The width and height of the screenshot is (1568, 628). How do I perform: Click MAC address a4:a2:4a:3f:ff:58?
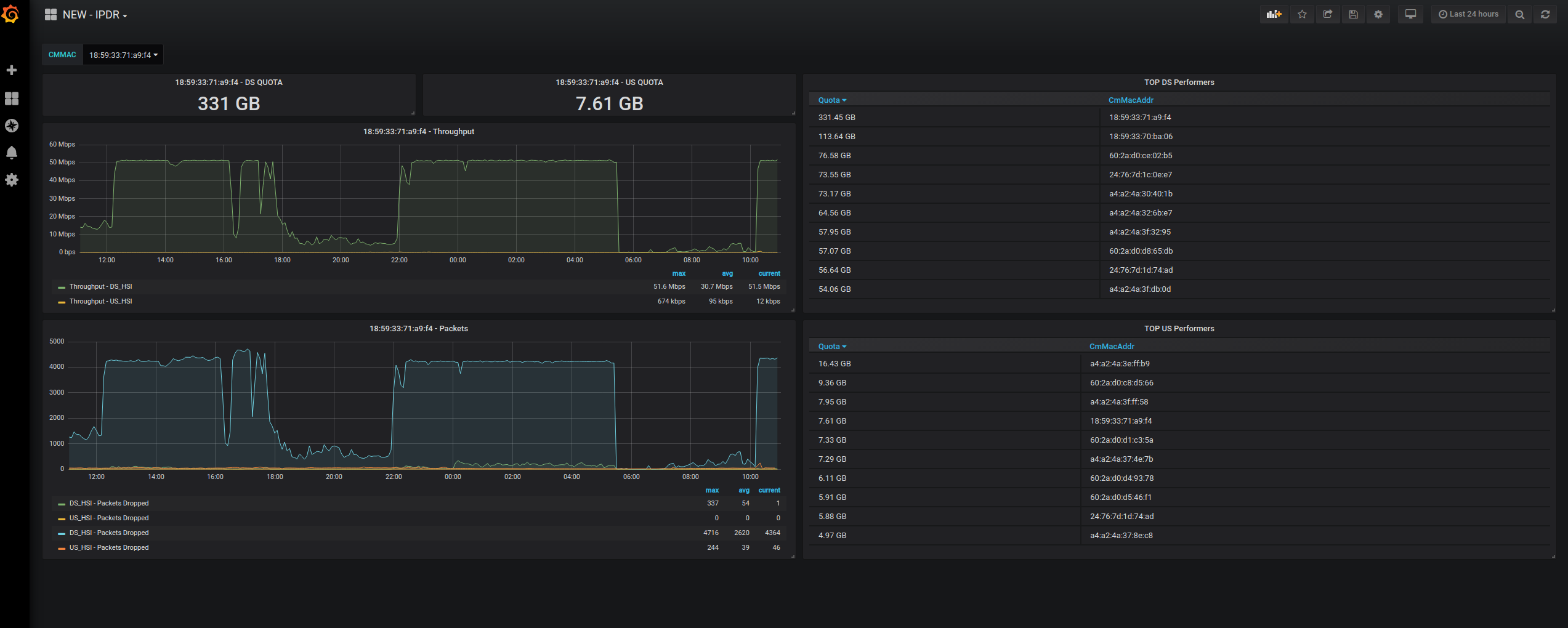click(1119, 402)
